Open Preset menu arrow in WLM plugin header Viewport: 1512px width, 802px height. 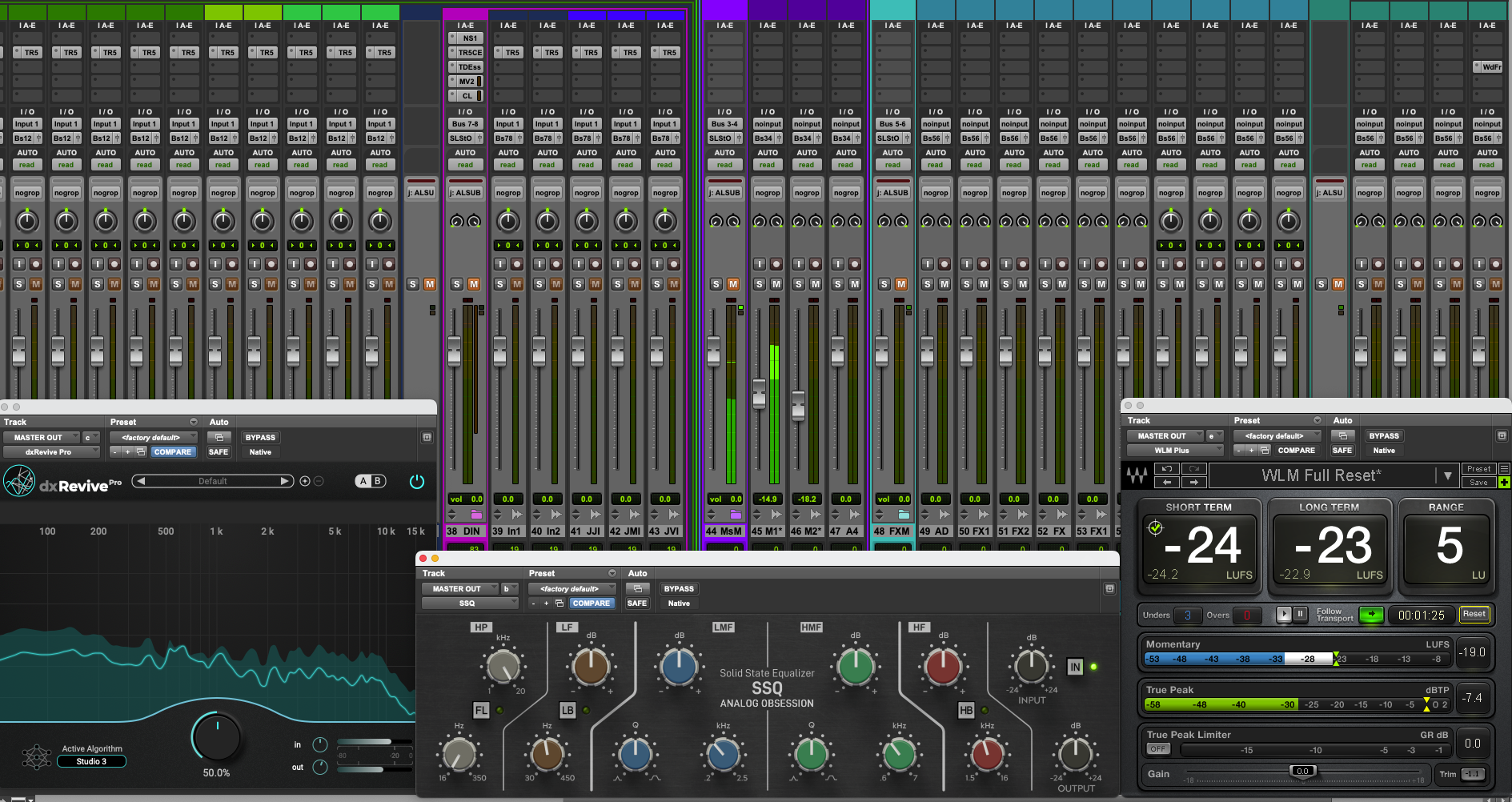[x=1317, y=420]
